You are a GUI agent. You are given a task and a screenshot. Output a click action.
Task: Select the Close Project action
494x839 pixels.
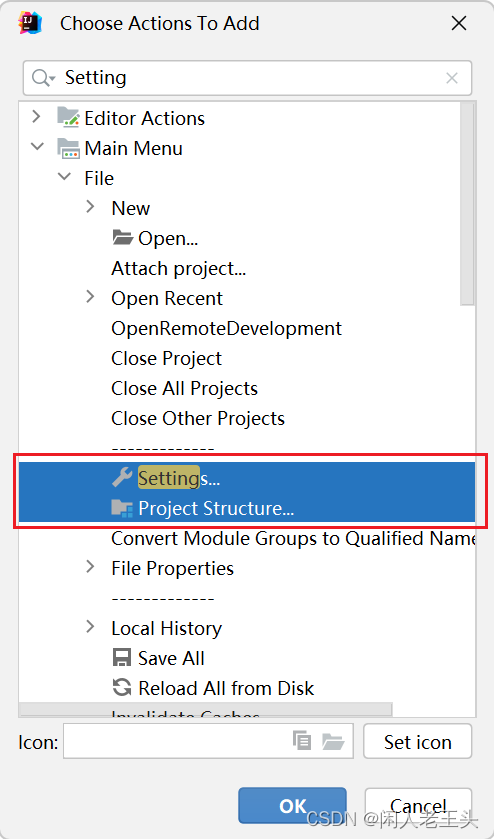point(166,358)
